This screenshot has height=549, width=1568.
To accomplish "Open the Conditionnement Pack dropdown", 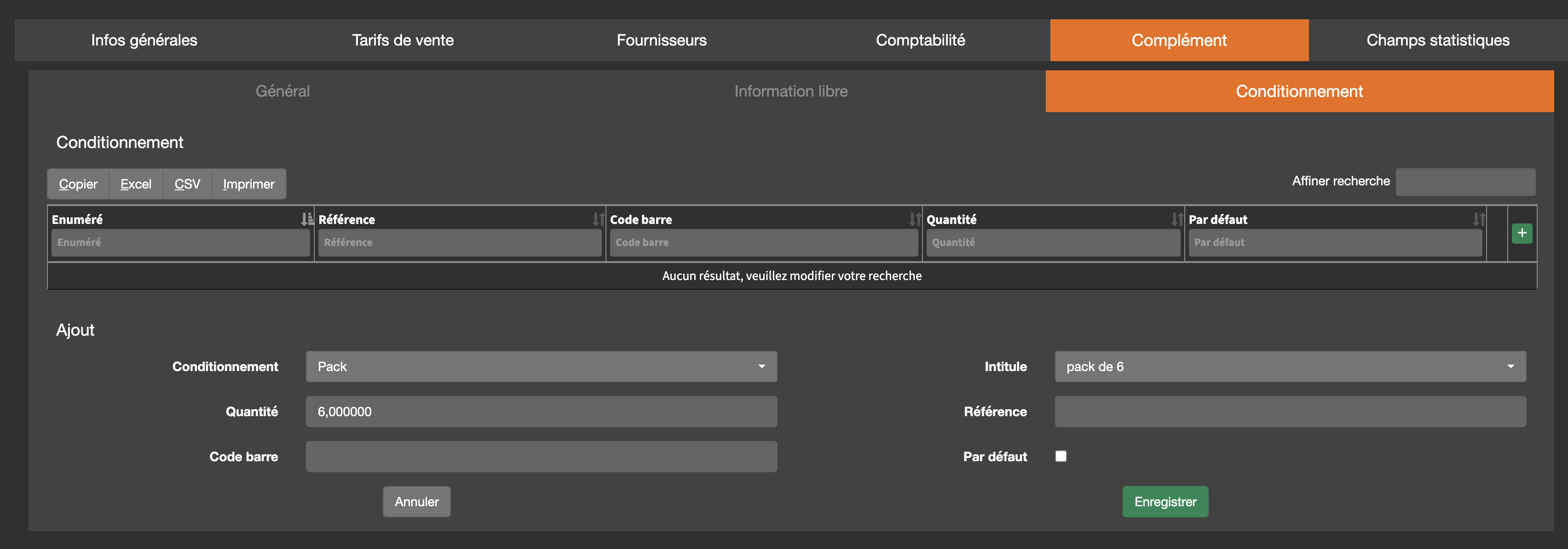I will (x=541, y=366).
